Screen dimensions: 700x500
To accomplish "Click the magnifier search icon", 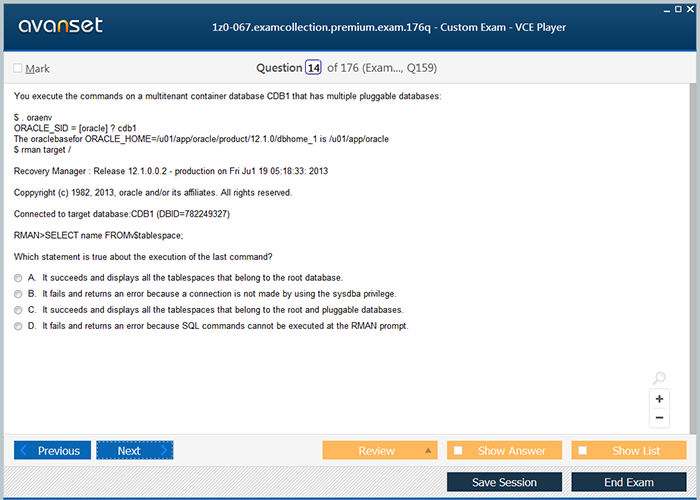I will (659, 378).
